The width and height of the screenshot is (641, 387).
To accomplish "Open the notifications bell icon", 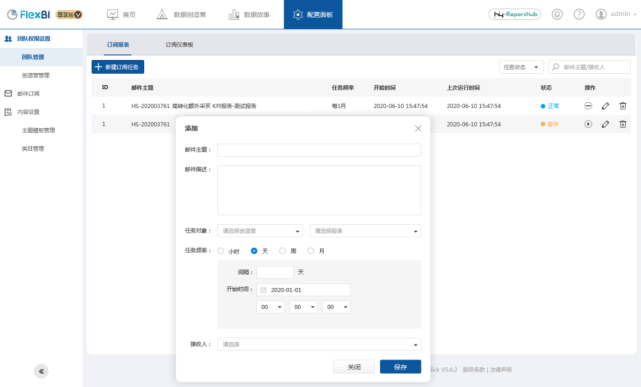I will [x=557, y=14].
